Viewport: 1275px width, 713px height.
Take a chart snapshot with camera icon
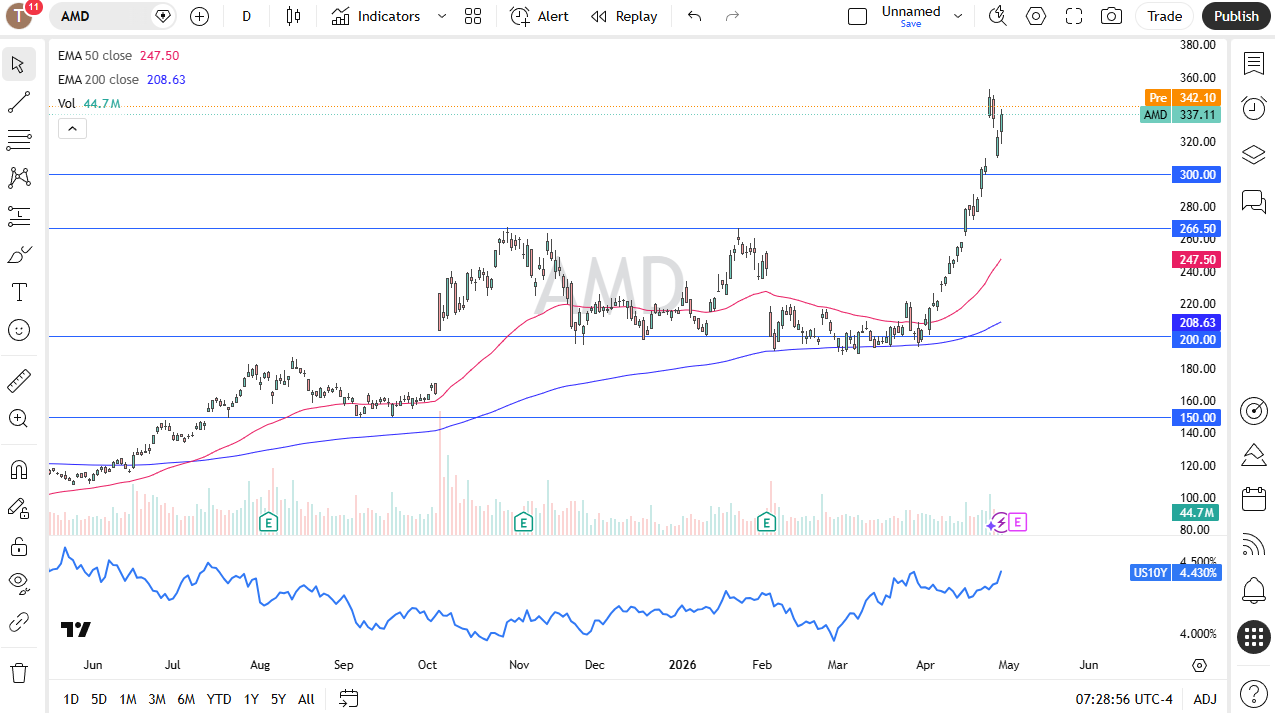[1111, 16]
